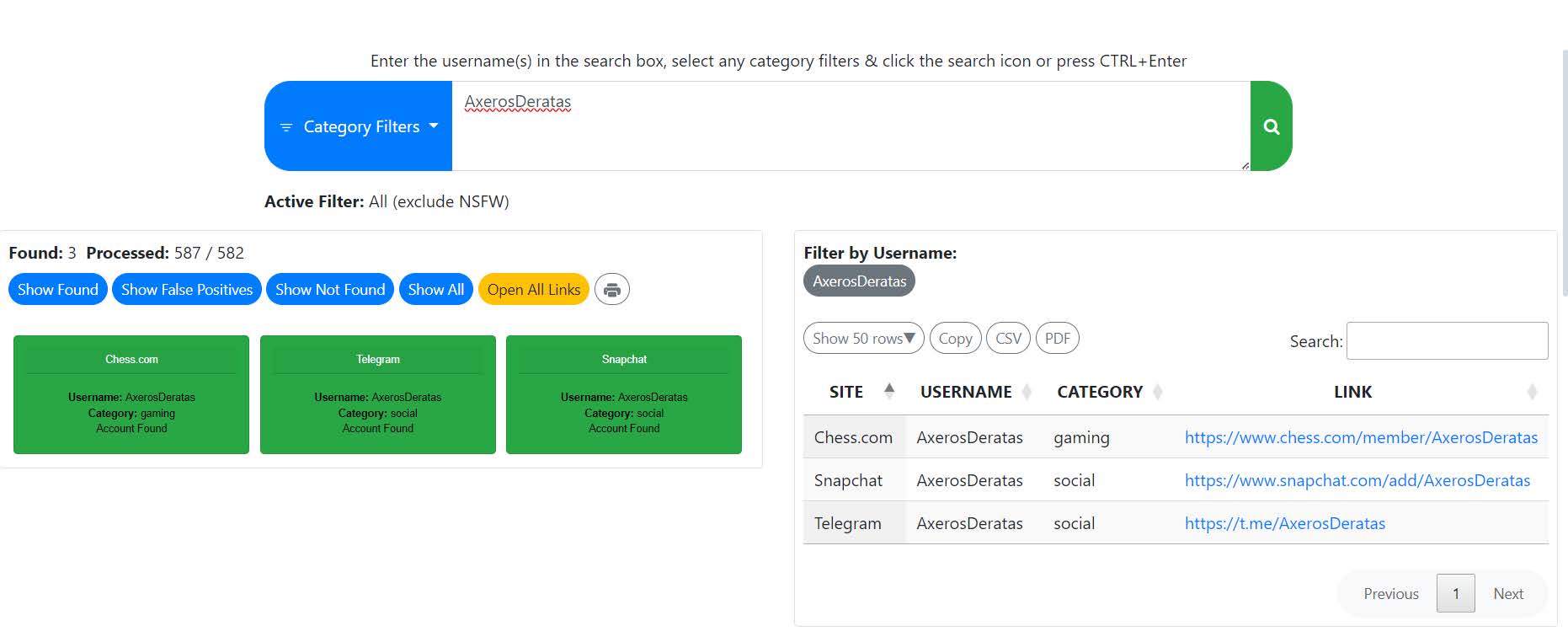Viewport: 1568px width, 642px height.
Task: Export the results as CSV
Action: (x=1008, y=338)
